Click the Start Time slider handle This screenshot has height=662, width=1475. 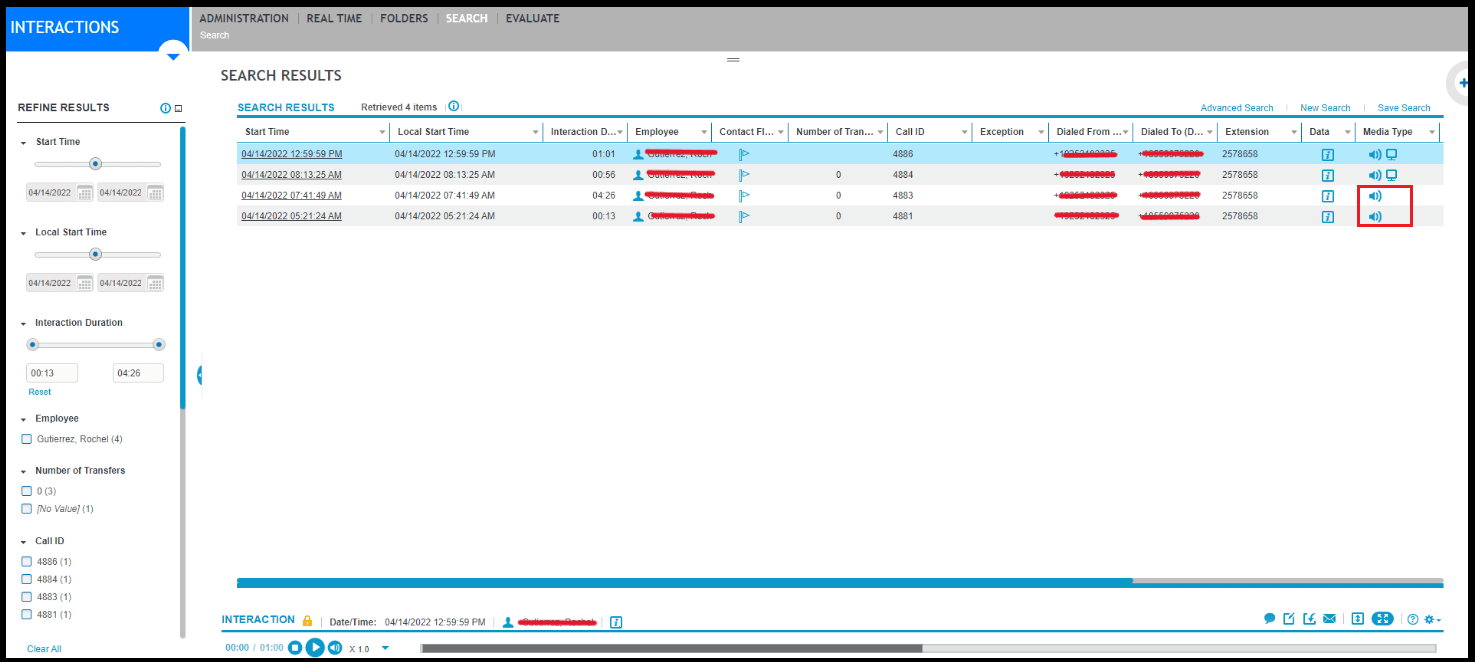(x=96, y=164)
